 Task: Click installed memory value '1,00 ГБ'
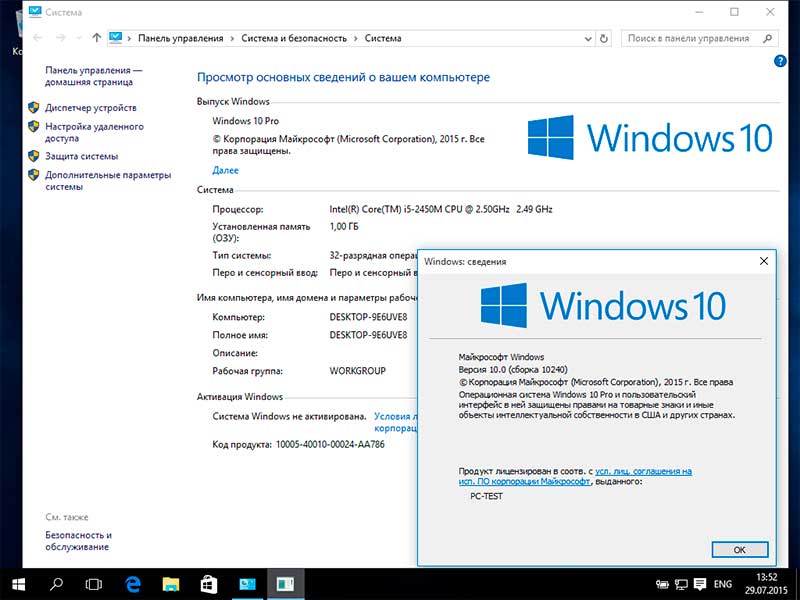point(344,227)
